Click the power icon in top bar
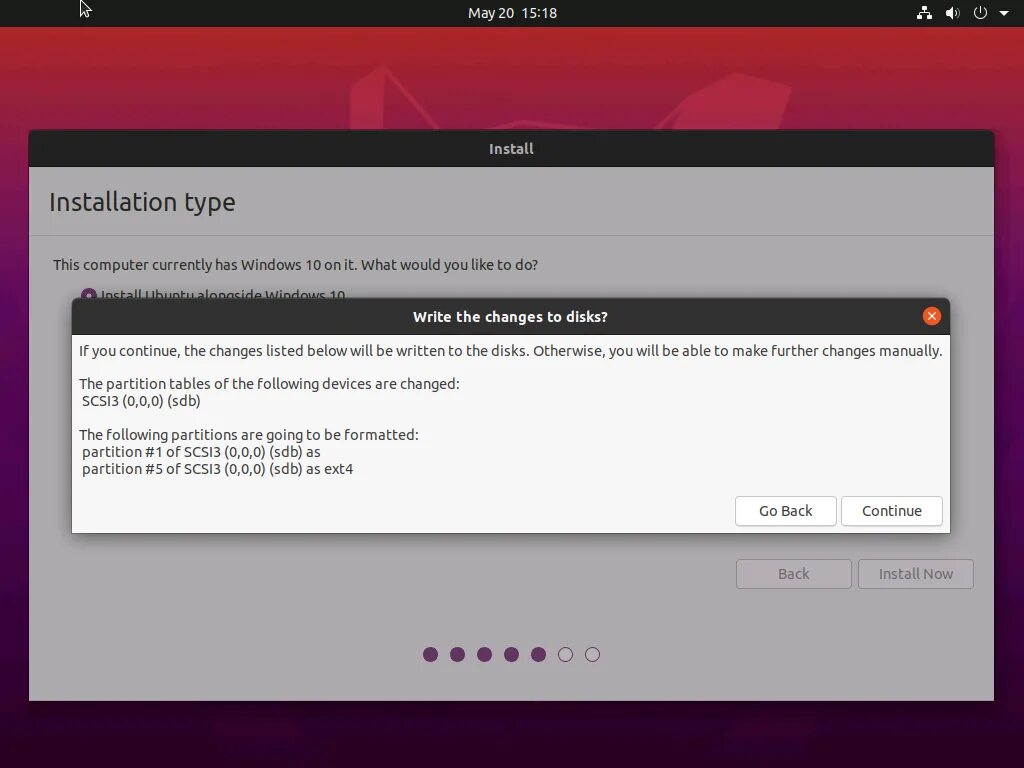This screenshot has height=768, width=1024. (980, 13)
